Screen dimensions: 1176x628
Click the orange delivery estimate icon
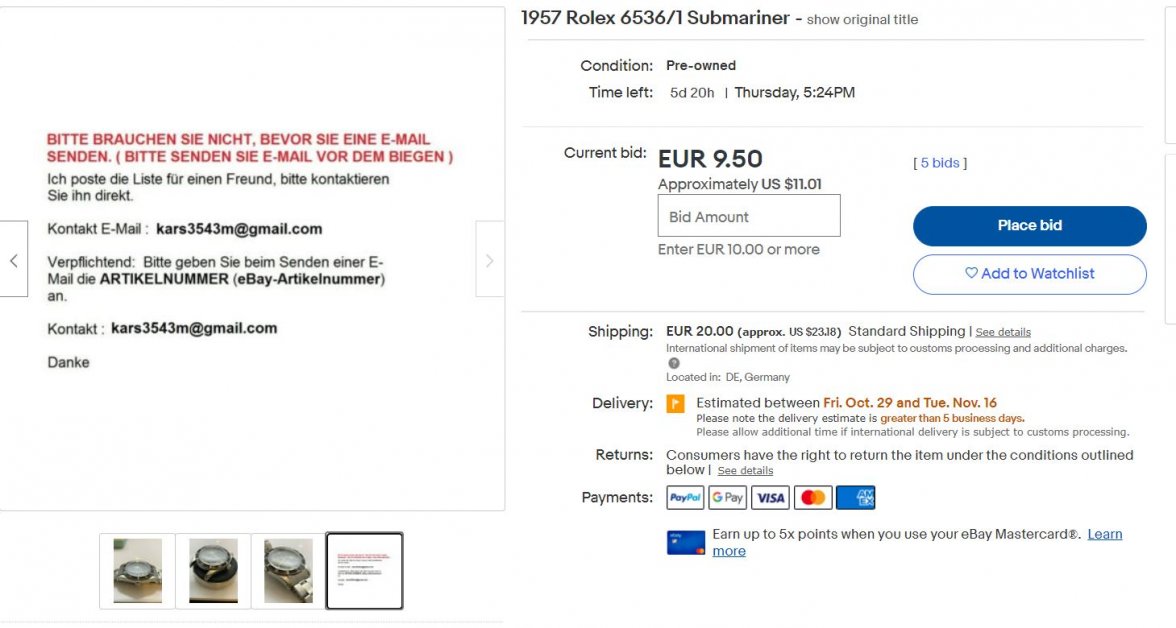[676, 404]
